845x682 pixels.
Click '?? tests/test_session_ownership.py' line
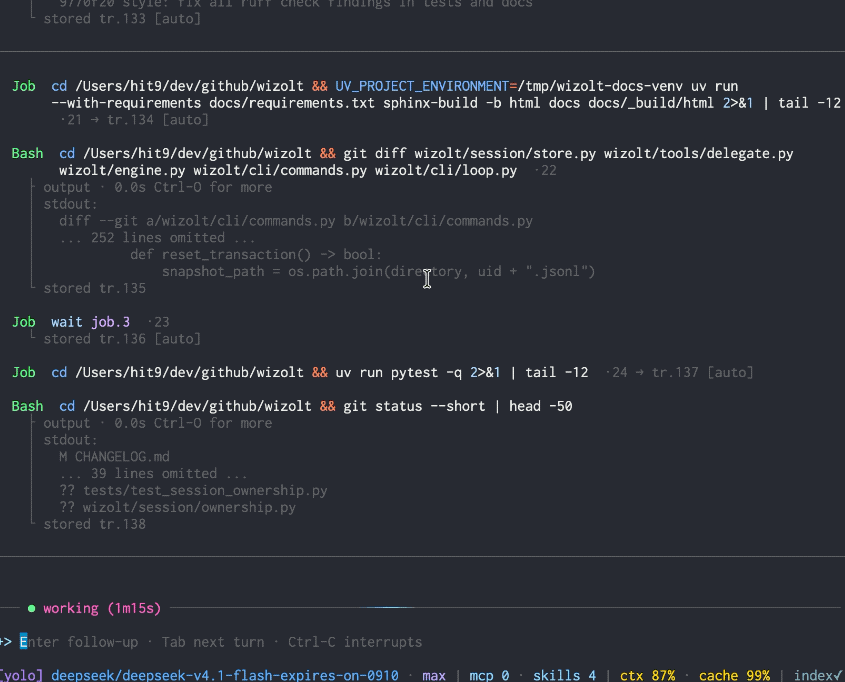(x=193, y=491)
